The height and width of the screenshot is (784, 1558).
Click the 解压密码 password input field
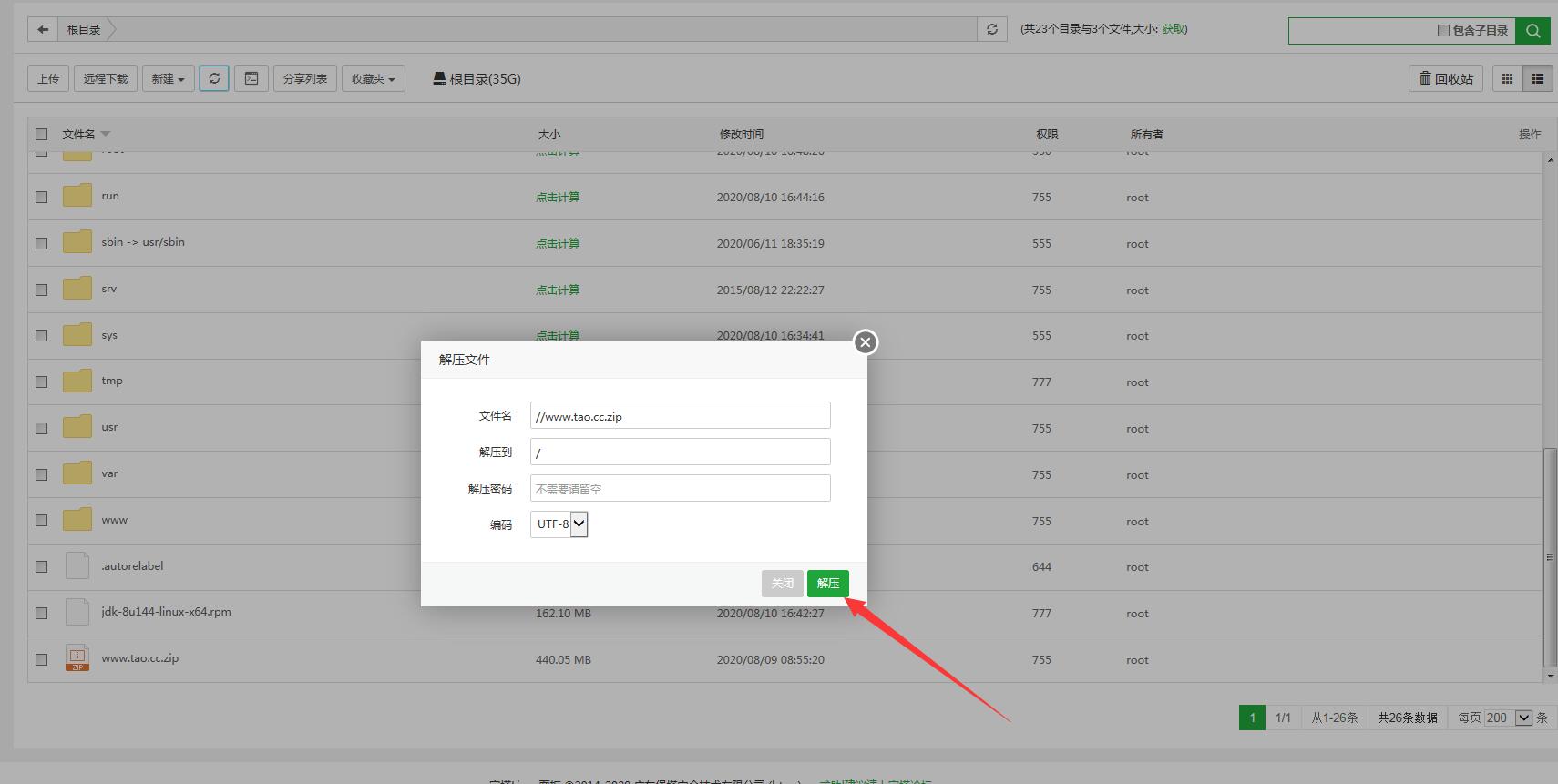coord(680,488)
